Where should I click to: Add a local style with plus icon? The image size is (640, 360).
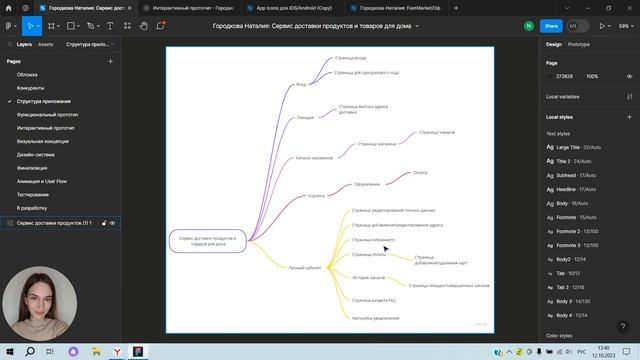(x=629, y=117)
